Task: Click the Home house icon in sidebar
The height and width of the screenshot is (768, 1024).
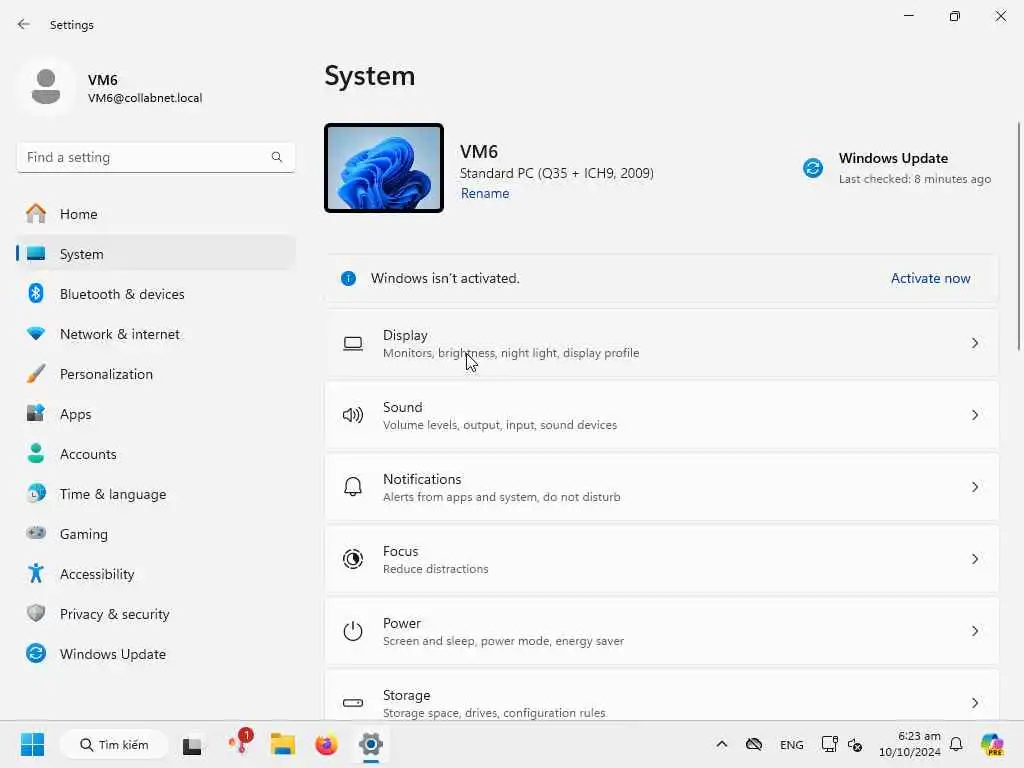Action: tap(36, 214)
